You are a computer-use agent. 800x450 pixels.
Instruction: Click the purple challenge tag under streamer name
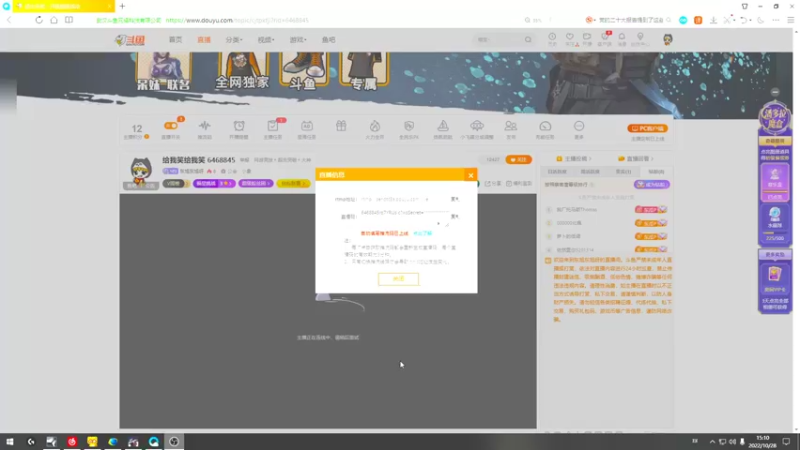[214, 183]
